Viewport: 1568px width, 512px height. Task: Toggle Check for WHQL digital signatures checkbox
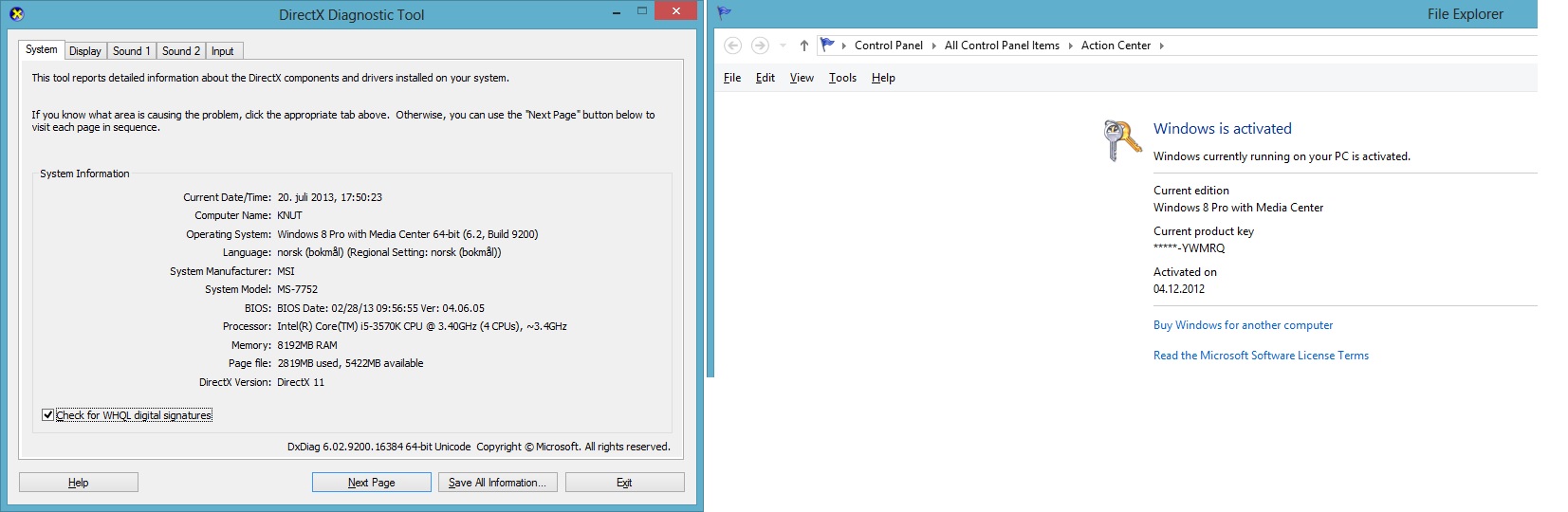47,415
